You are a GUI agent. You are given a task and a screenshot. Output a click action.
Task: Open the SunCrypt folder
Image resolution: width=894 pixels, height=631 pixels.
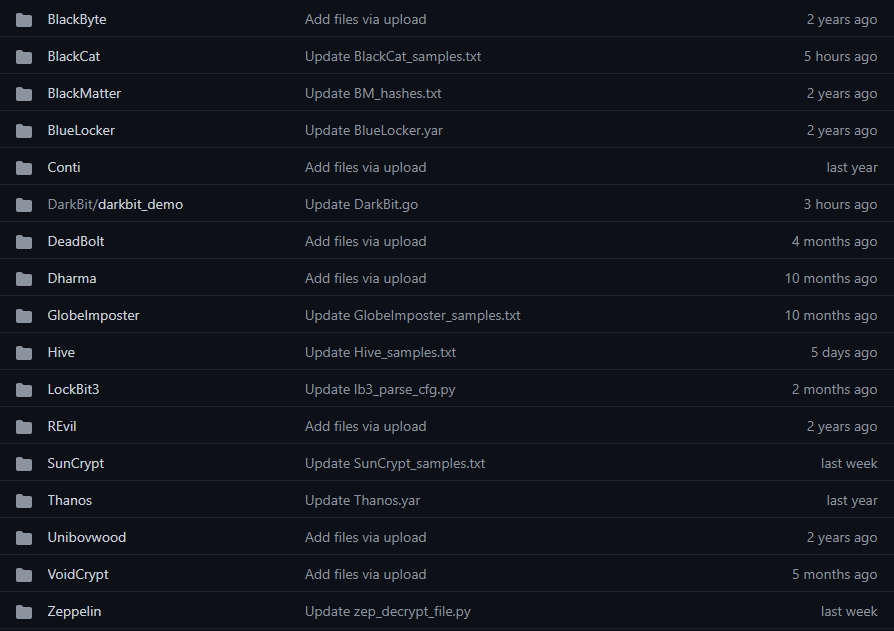point(76,463)
